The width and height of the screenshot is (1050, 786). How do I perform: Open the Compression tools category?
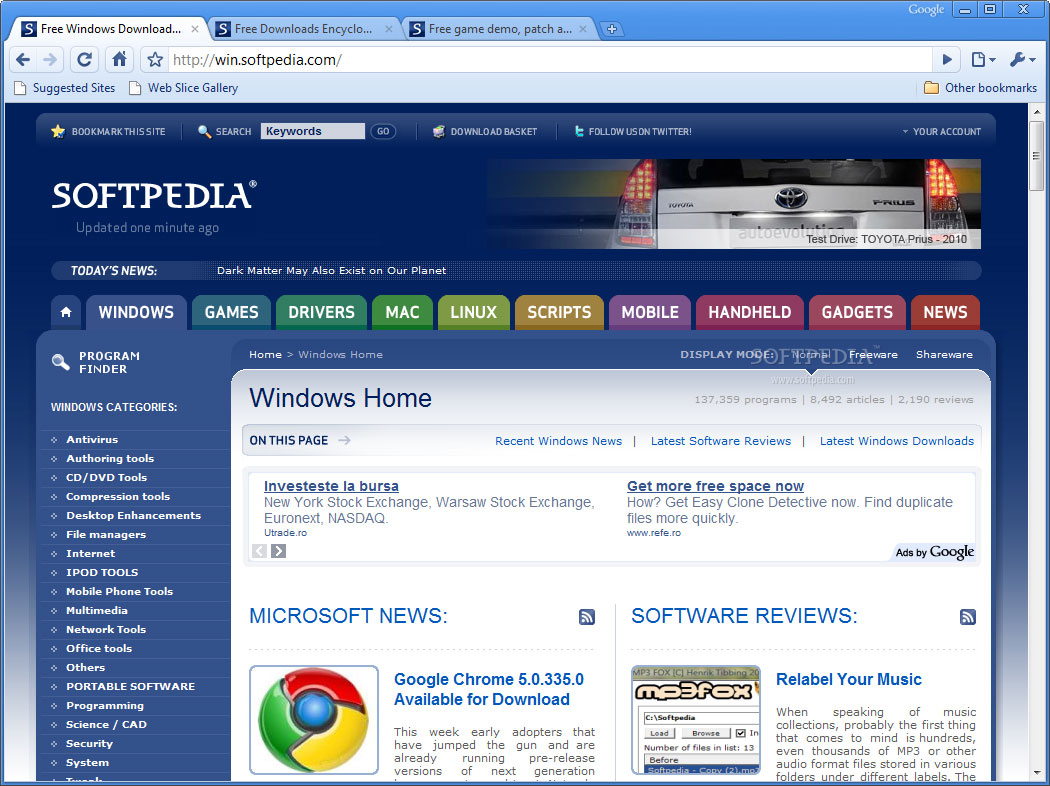[118, 496]
